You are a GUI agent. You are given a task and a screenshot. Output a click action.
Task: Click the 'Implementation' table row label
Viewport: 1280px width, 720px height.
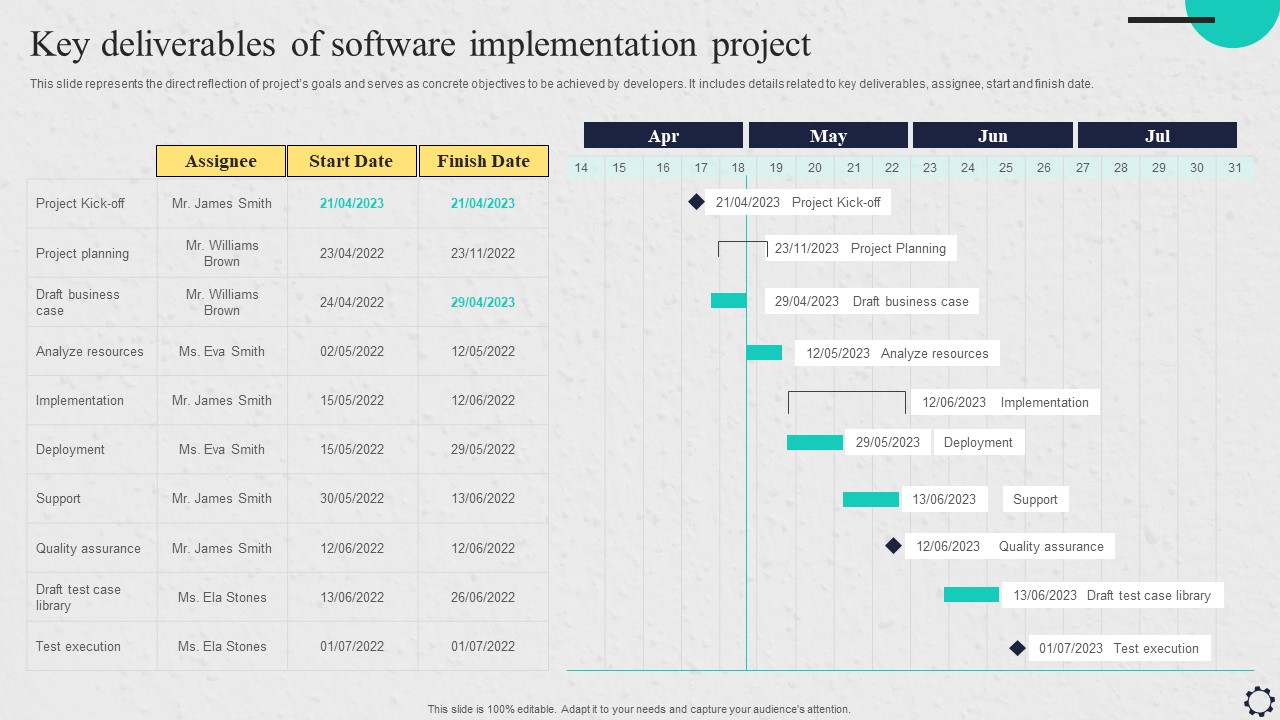(80, 400)
